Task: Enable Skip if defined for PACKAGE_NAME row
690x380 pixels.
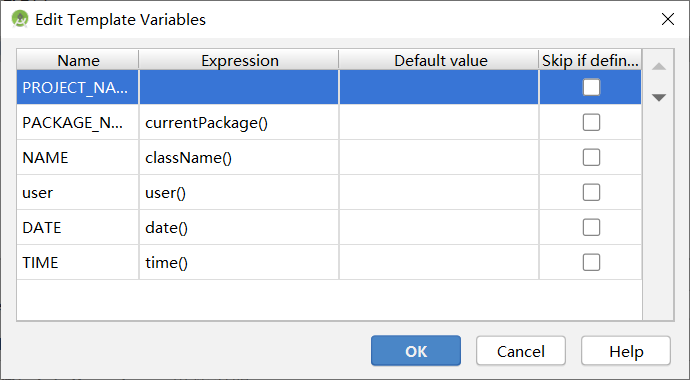Action: pyautogui.click(x=591, y=122)
